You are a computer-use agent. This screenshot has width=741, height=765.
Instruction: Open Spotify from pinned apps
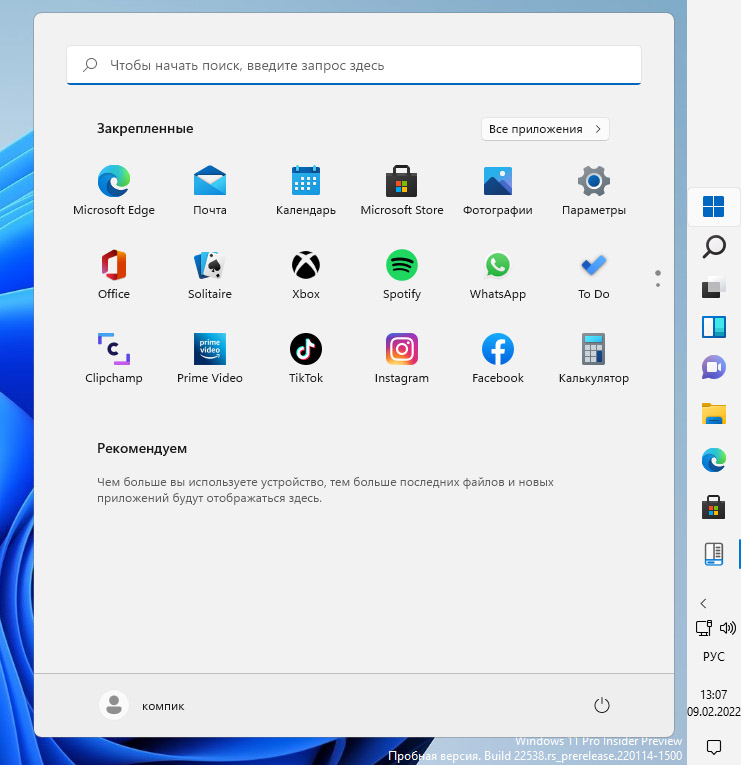[401, 275]
